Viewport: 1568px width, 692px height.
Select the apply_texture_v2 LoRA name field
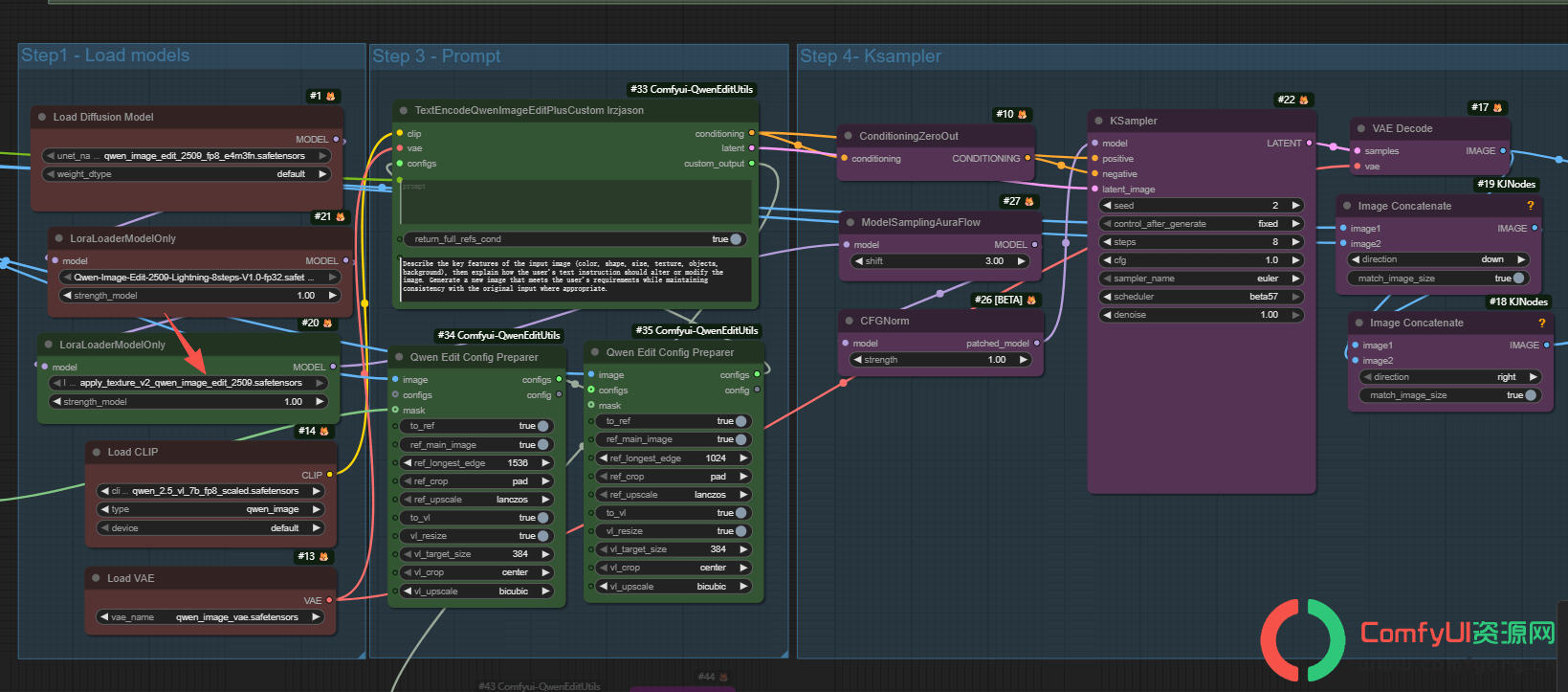pyautogui.click(x=188, y=383)
